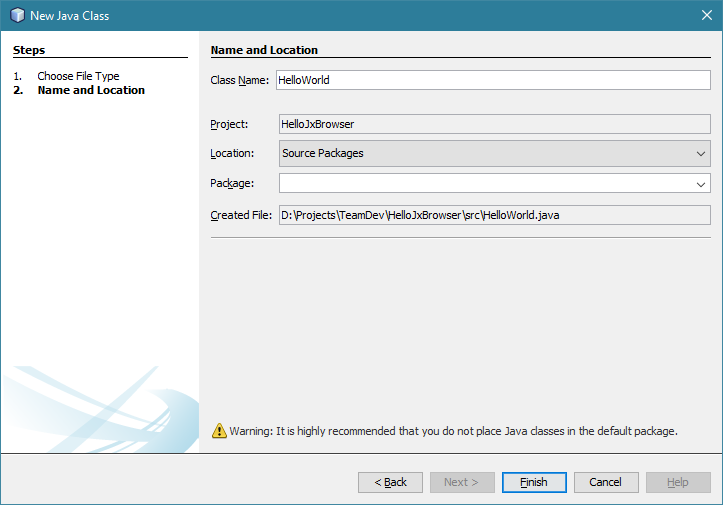Click the 'Class Name:' label
Image resolution: width=723 pixels, height=505 pixels.
click(239, 80)
